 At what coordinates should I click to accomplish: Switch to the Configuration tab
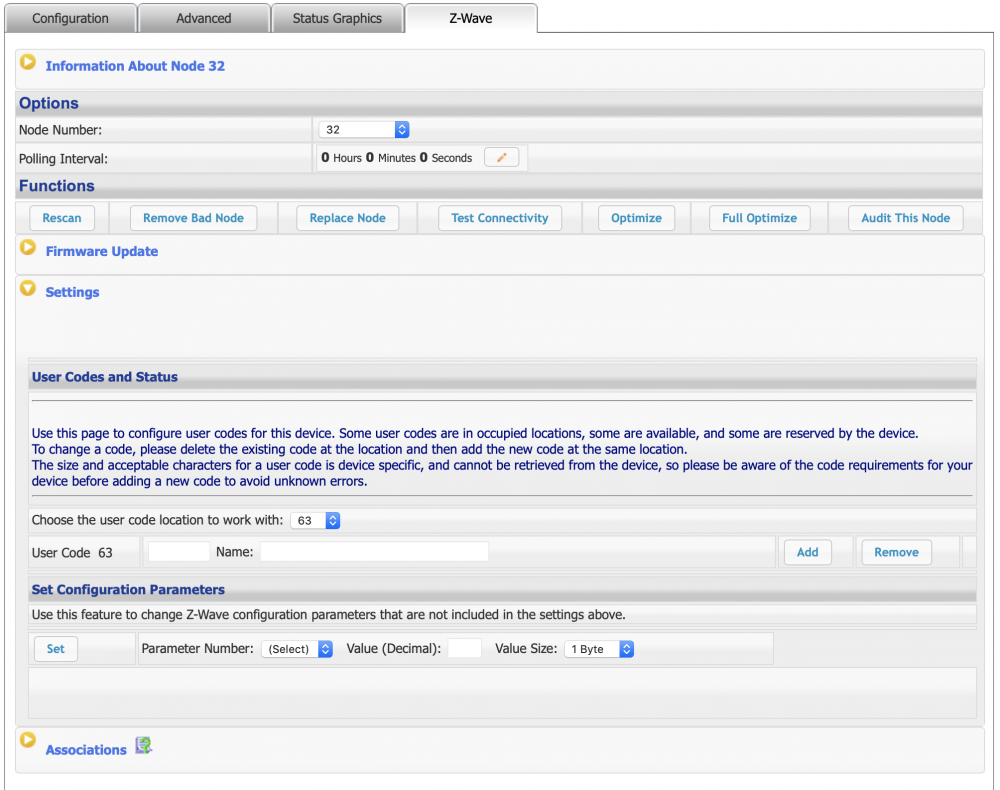(x=70, y=18)
